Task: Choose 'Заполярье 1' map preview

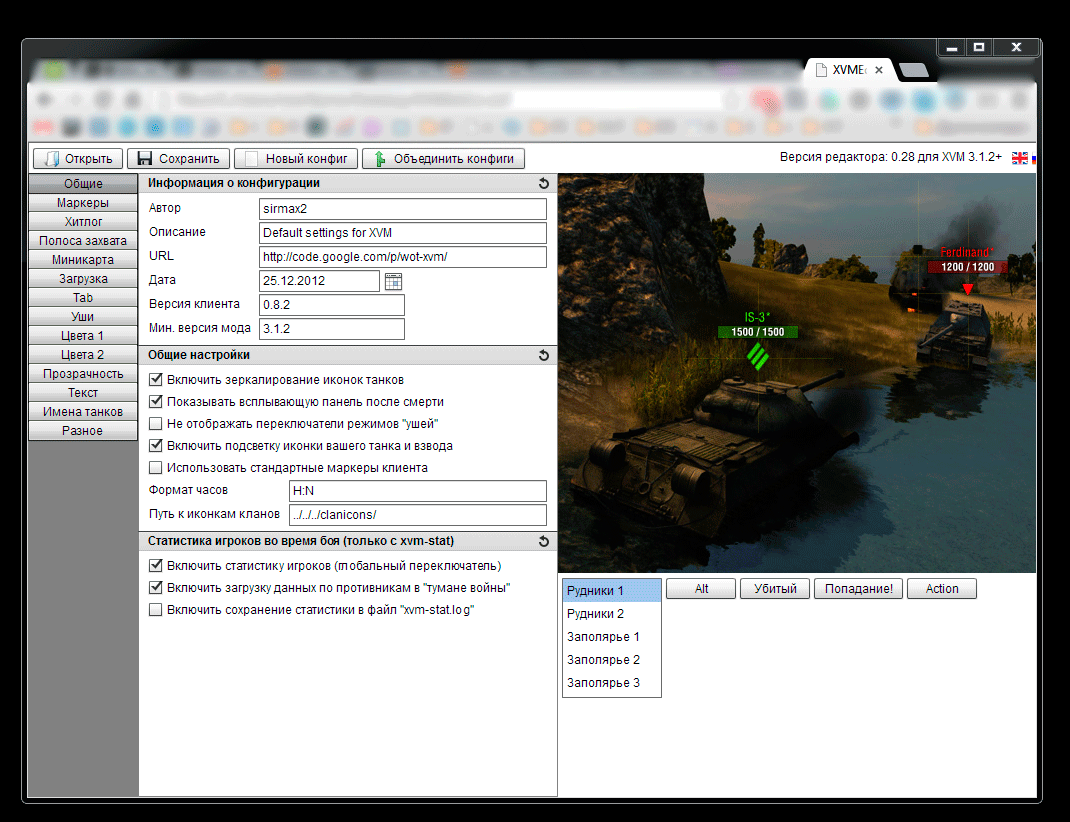Action: click(x=612, y=637)
